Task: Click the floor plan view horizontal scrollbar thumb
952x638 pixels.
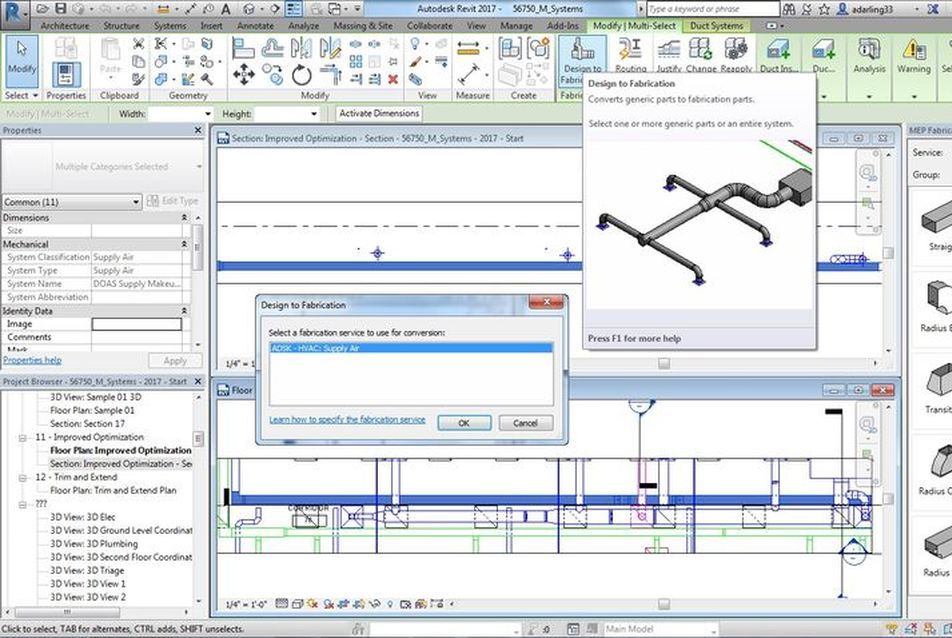Action: tap(664, 605)
